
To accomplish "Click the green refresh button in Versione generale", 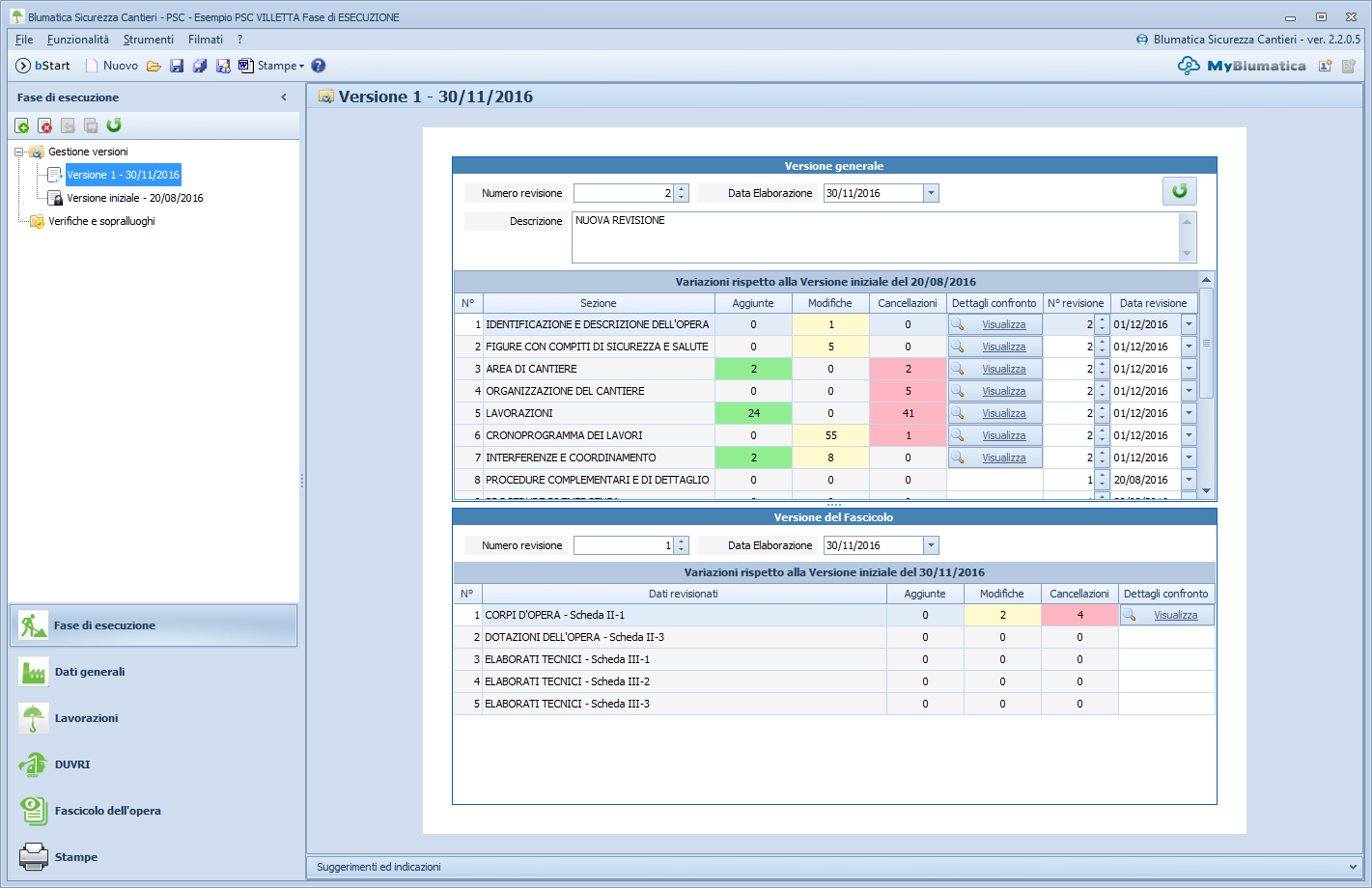I will pos(1179,191).
